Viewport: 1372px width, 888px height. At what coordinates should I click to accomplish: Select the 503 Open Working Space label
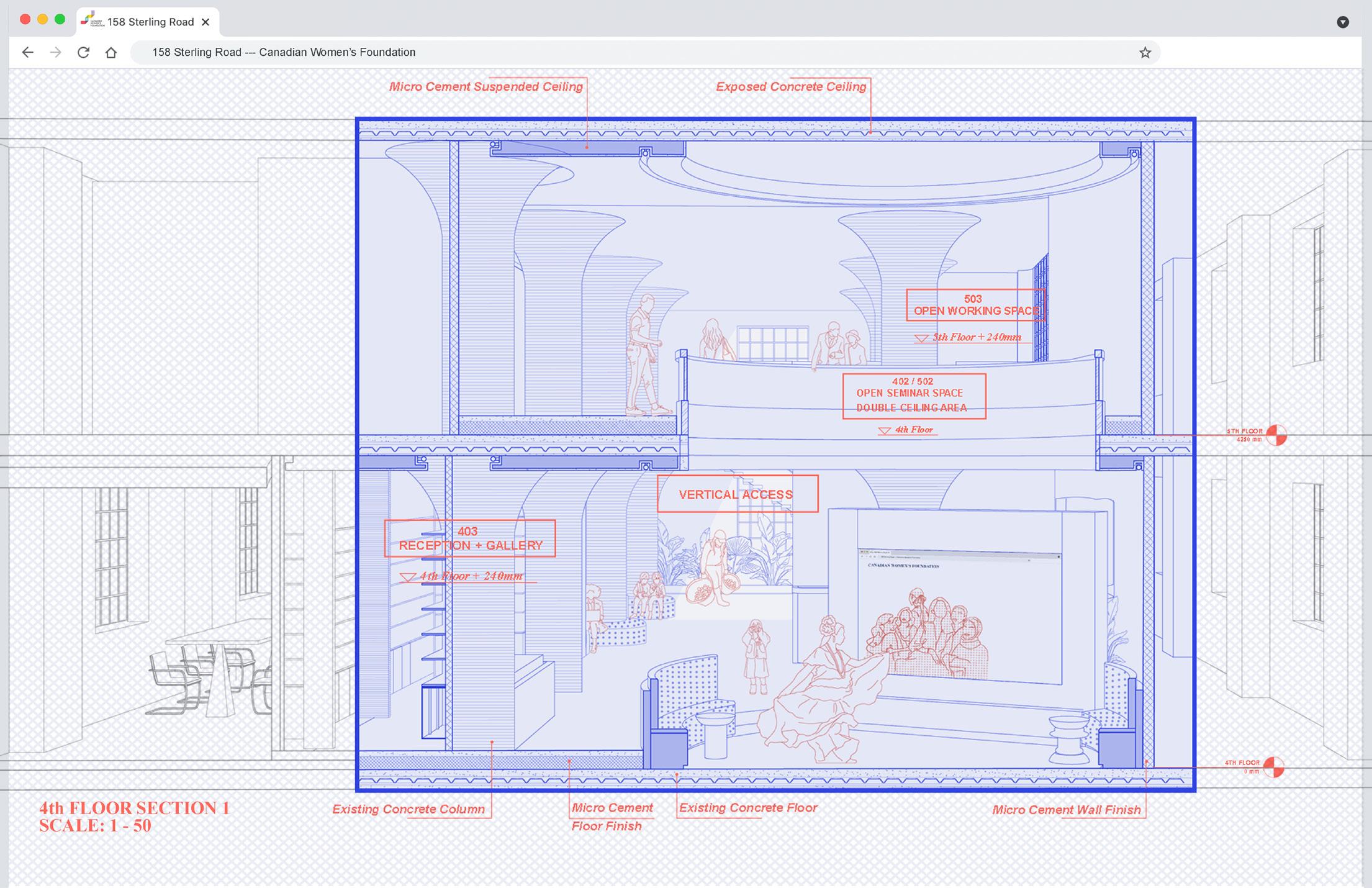[x=975, y=305]
